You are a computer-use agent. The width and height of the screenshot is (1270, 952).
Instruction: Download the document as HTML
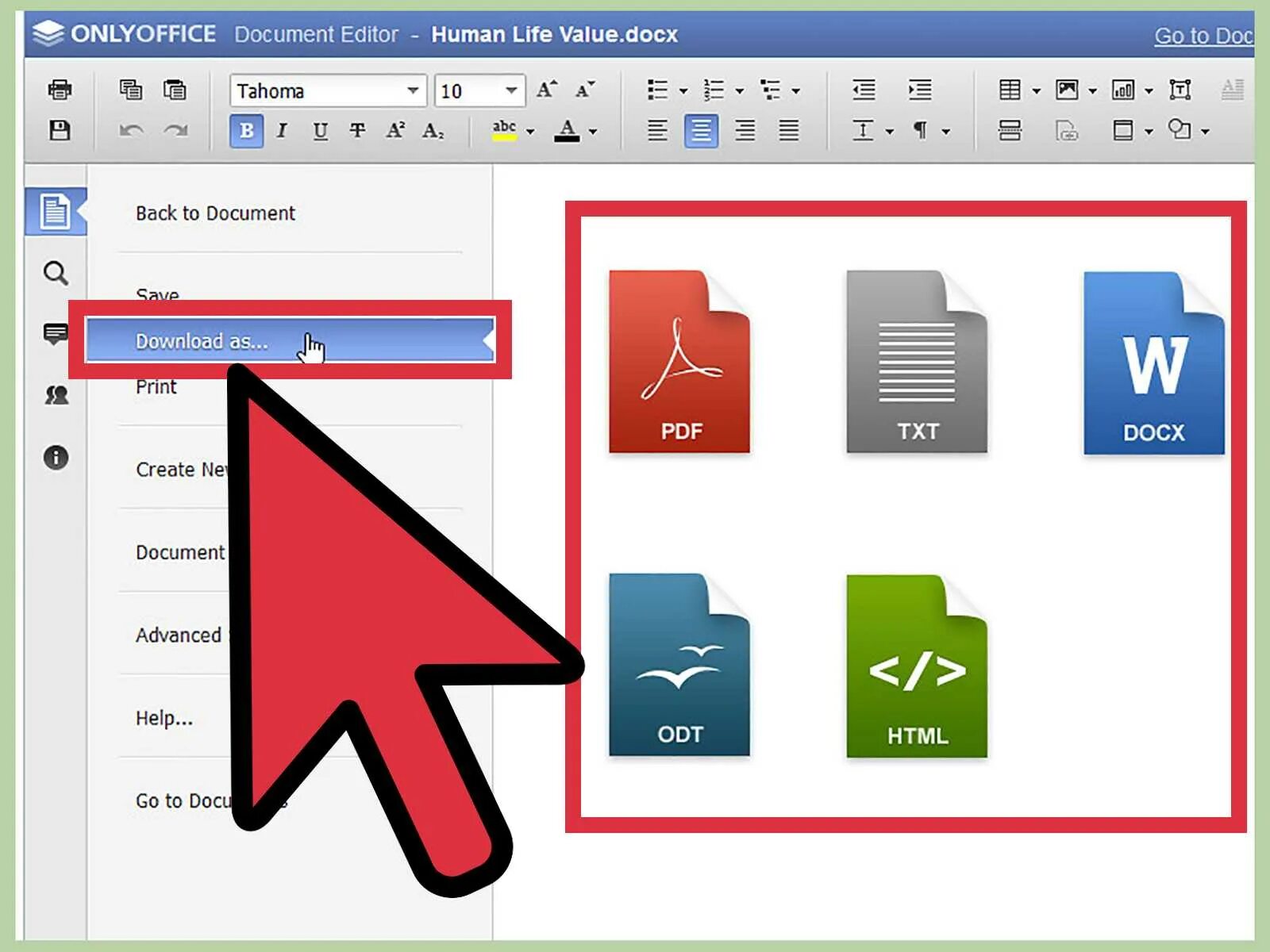tap(917, 666)
